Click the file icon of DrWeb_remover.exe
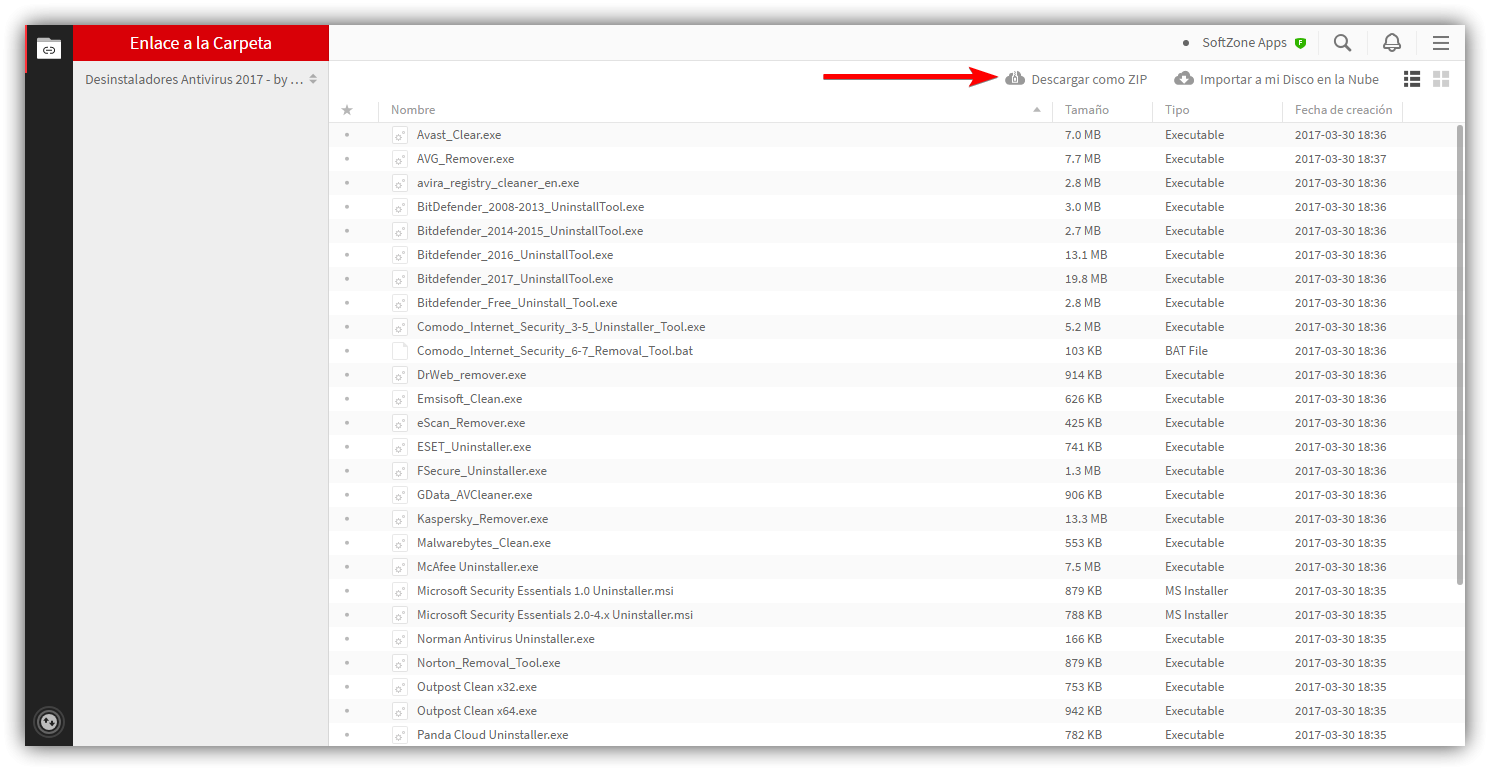This screenshot has width=1490, height=771. [x=400, y=375]
